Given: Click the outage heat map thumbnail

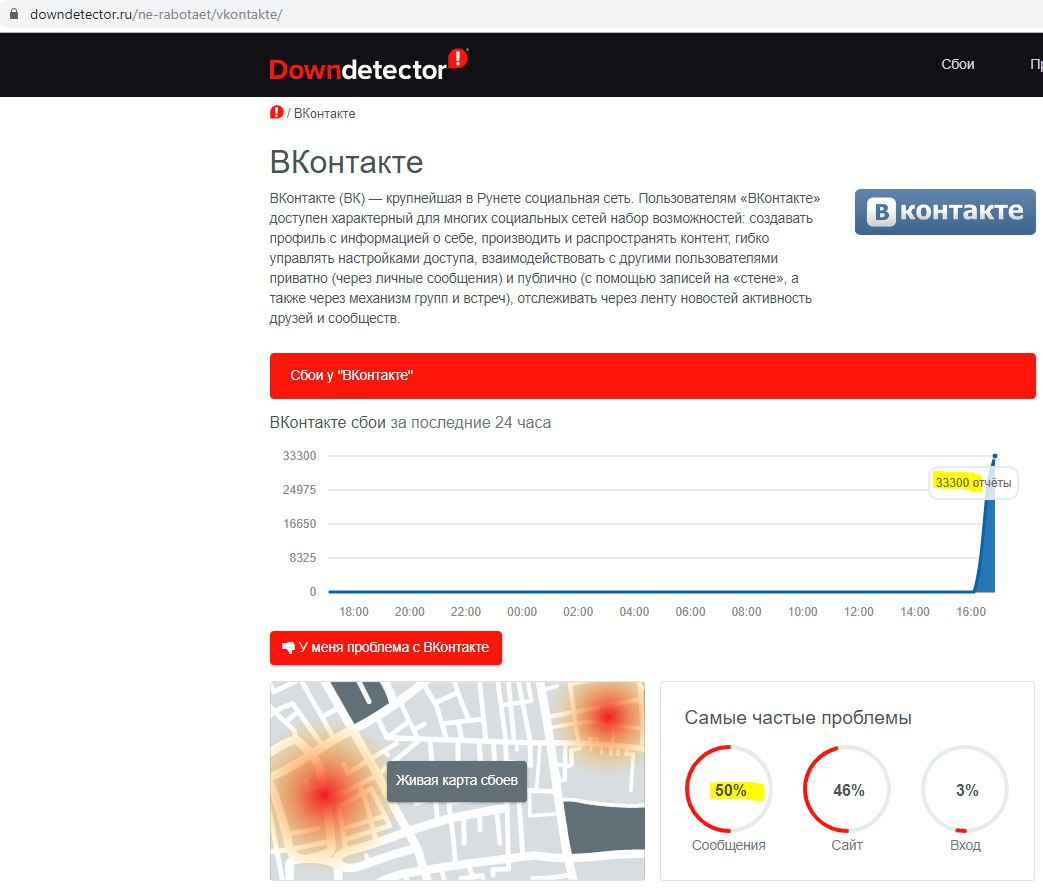Looking at the screenshot, I should tap(457, 781).
